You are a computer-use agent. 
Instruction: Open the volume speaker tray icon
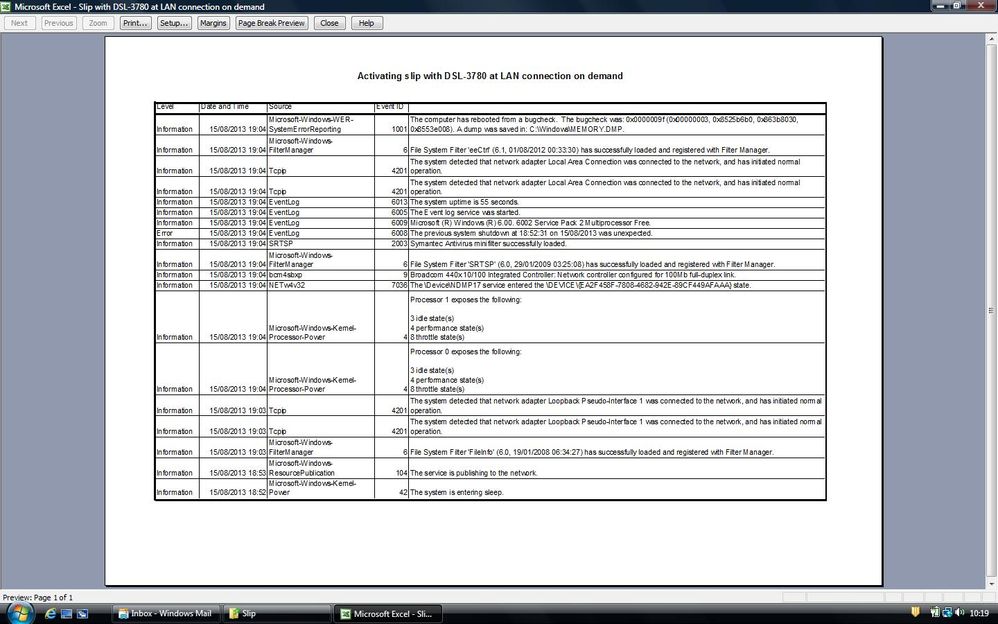click(x=959, y=613)
